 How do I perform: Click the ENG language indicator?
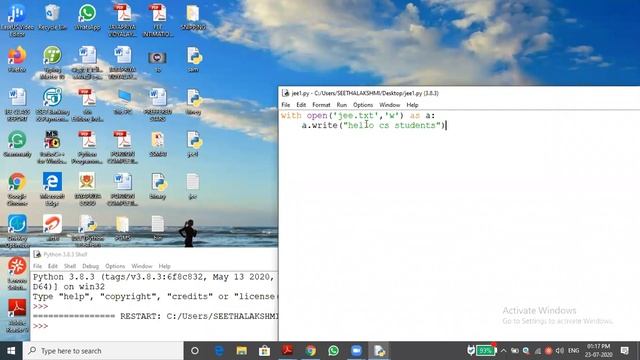tap(573, 351)
